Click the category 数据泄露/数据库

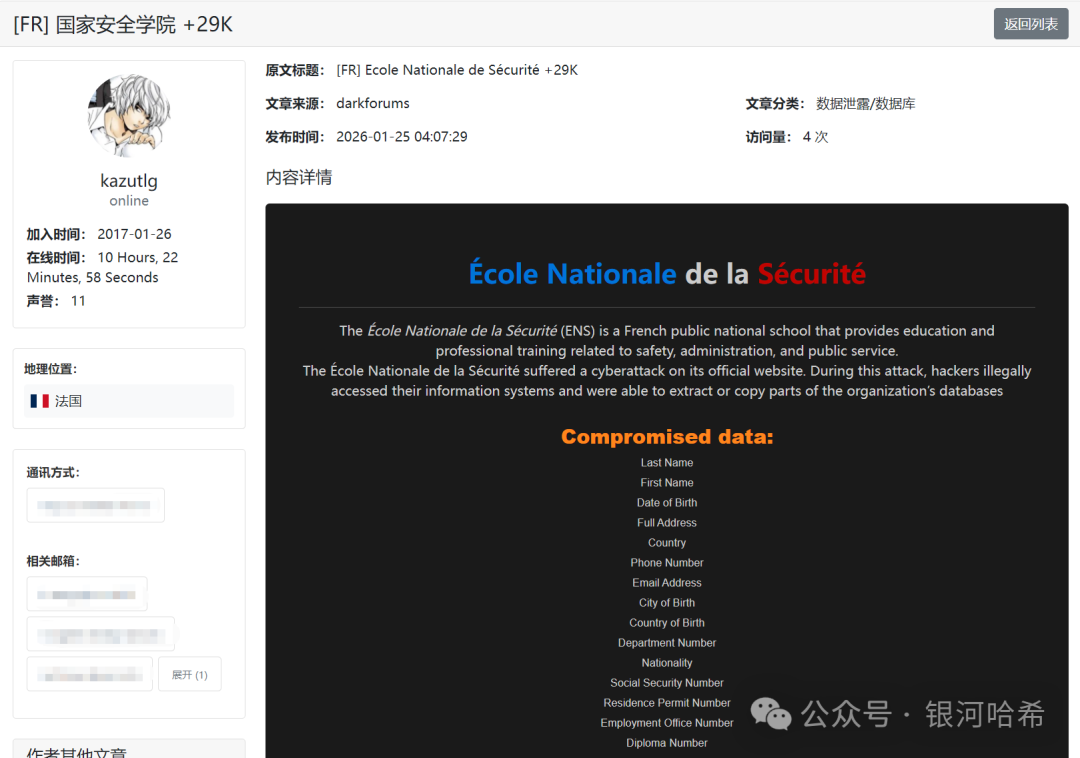coord(866,104)
